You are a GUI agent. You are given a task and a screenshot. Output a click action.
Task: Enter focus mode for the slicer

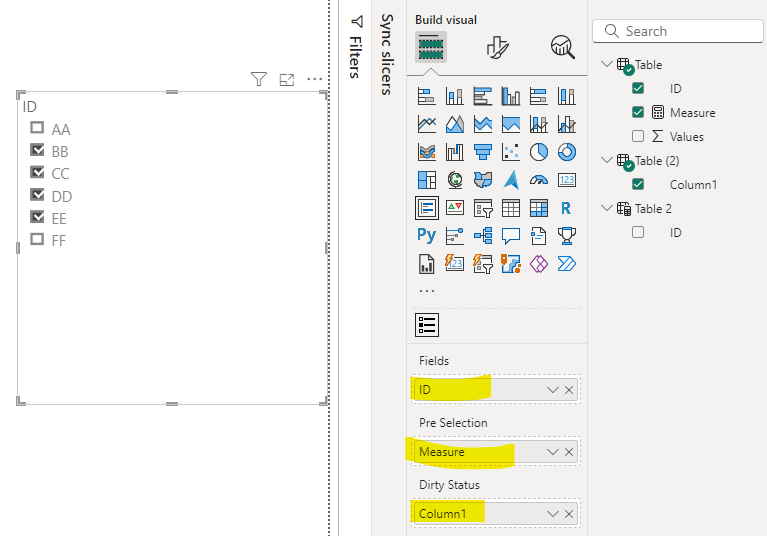(x=287, y=79)
